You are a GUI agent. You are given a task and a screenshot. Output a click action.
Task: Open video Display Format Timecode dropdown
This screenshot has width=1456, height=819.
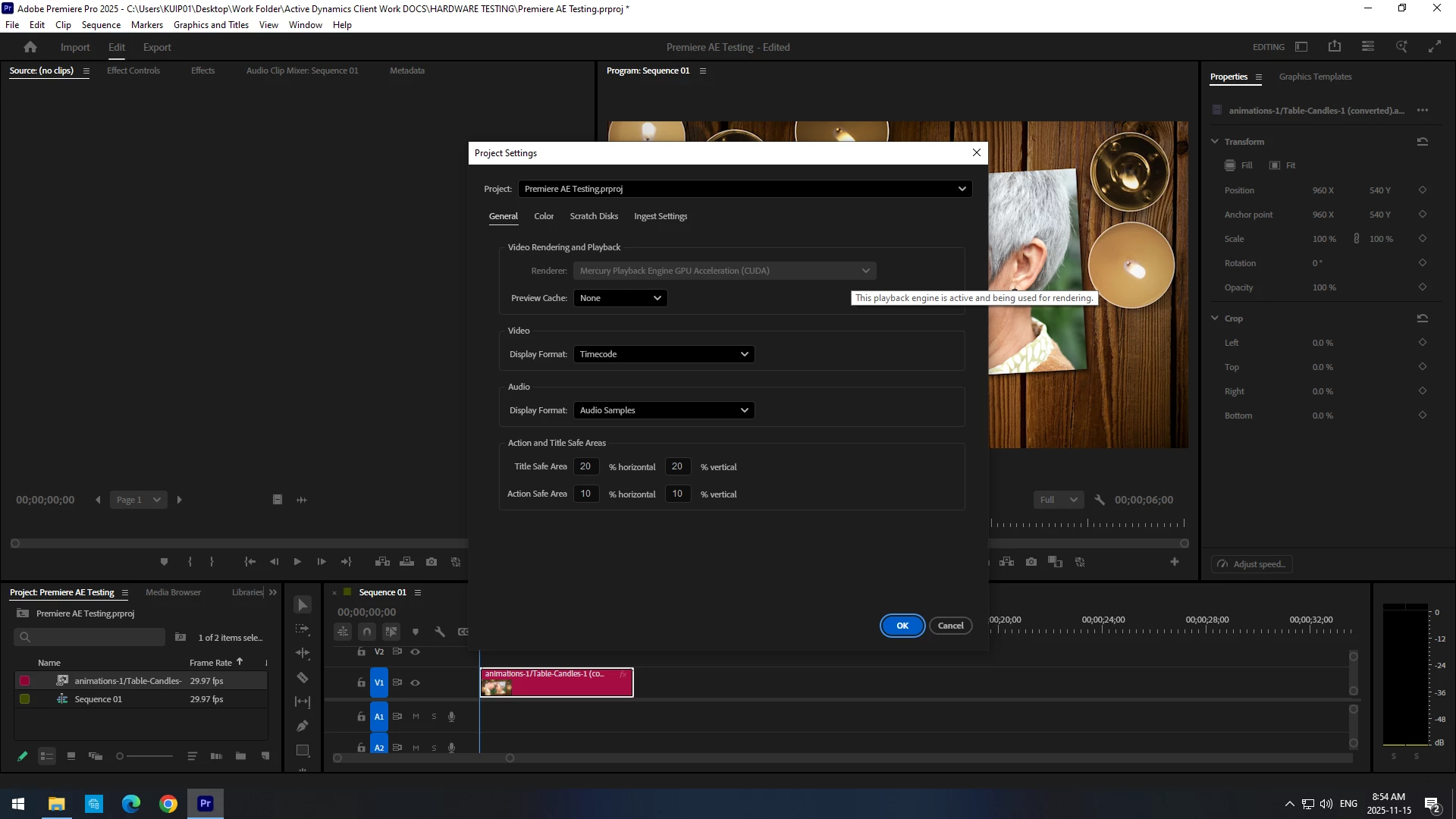[664, 354]
